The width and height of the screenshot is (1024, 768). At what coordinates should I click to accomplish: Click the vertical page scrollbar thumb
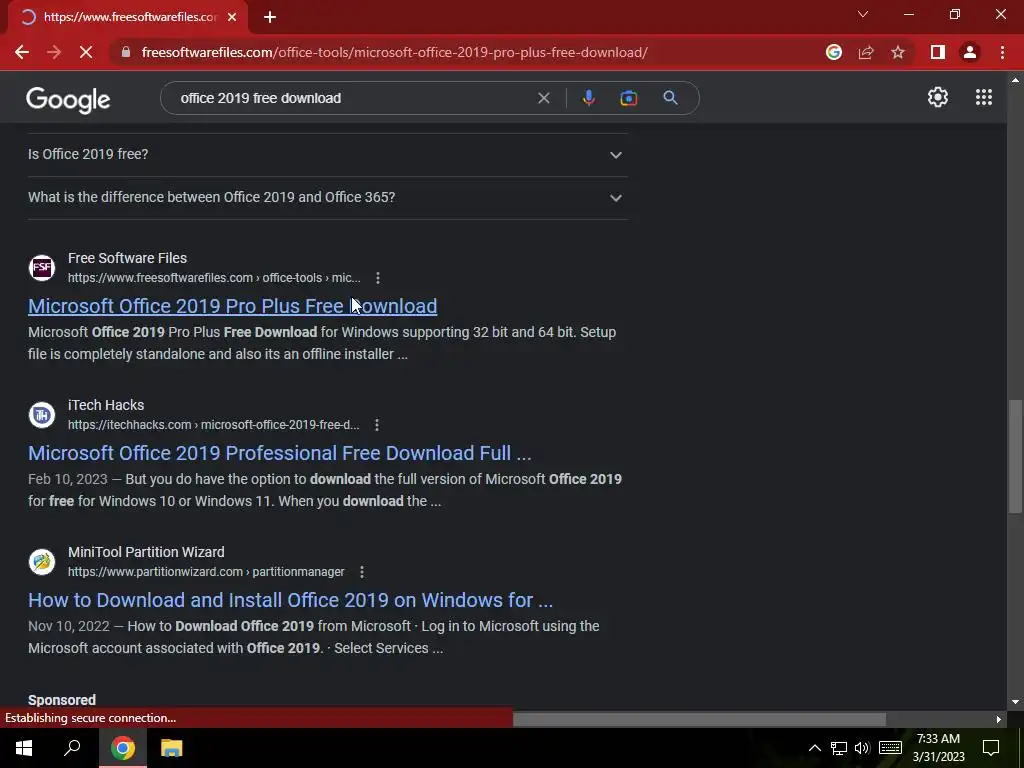1015,456
